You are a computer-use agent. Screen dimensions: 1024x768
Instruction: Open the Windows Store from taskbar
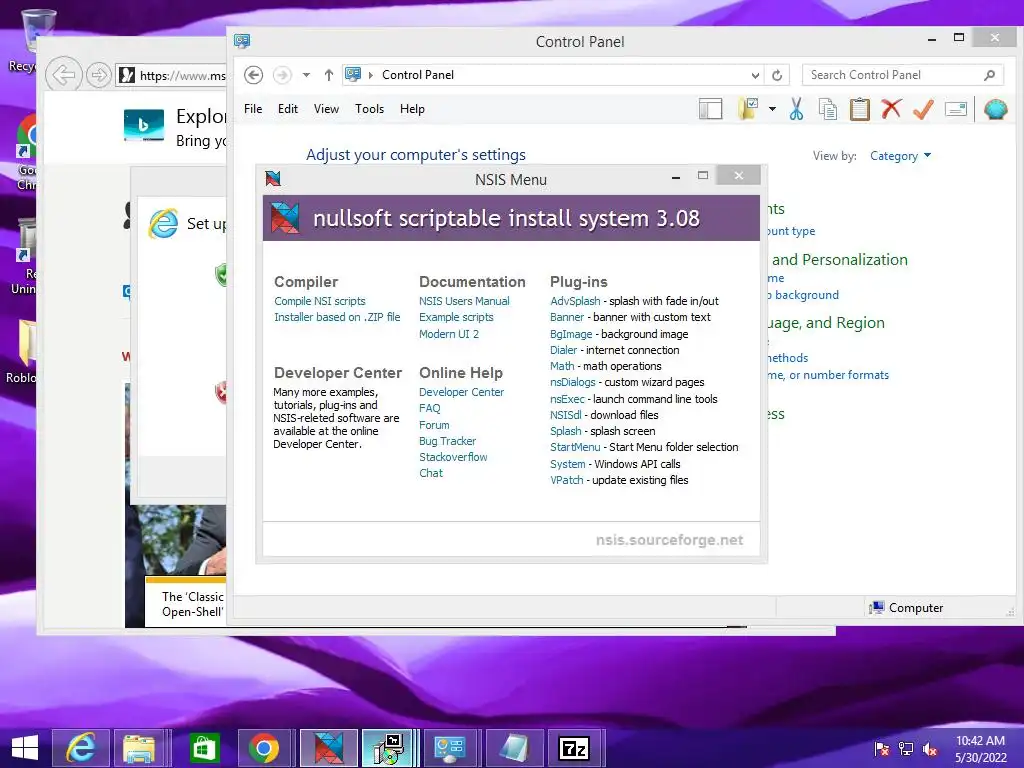(204, 747)
